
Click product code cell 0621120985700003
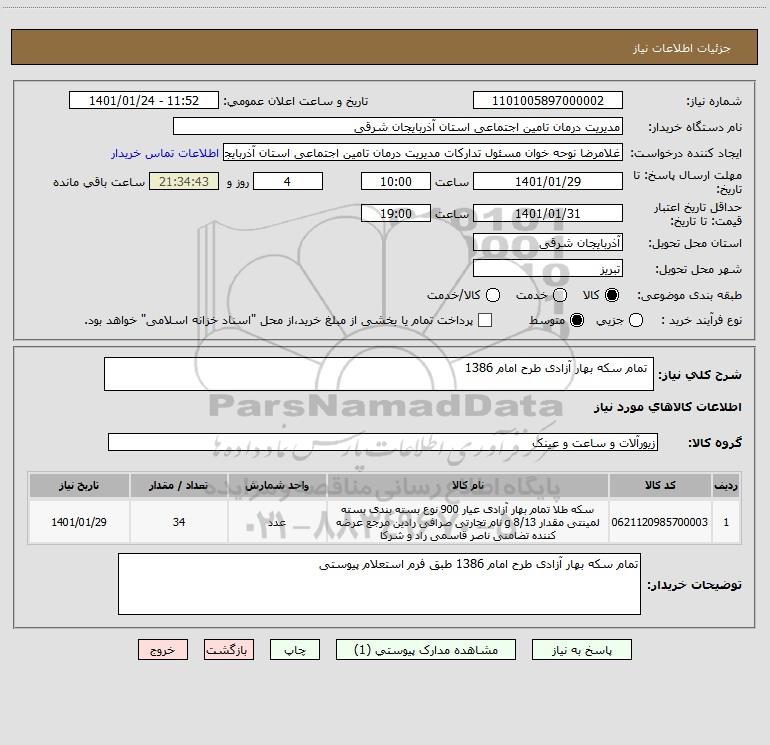pyautogui.click(x=660, y=522)
